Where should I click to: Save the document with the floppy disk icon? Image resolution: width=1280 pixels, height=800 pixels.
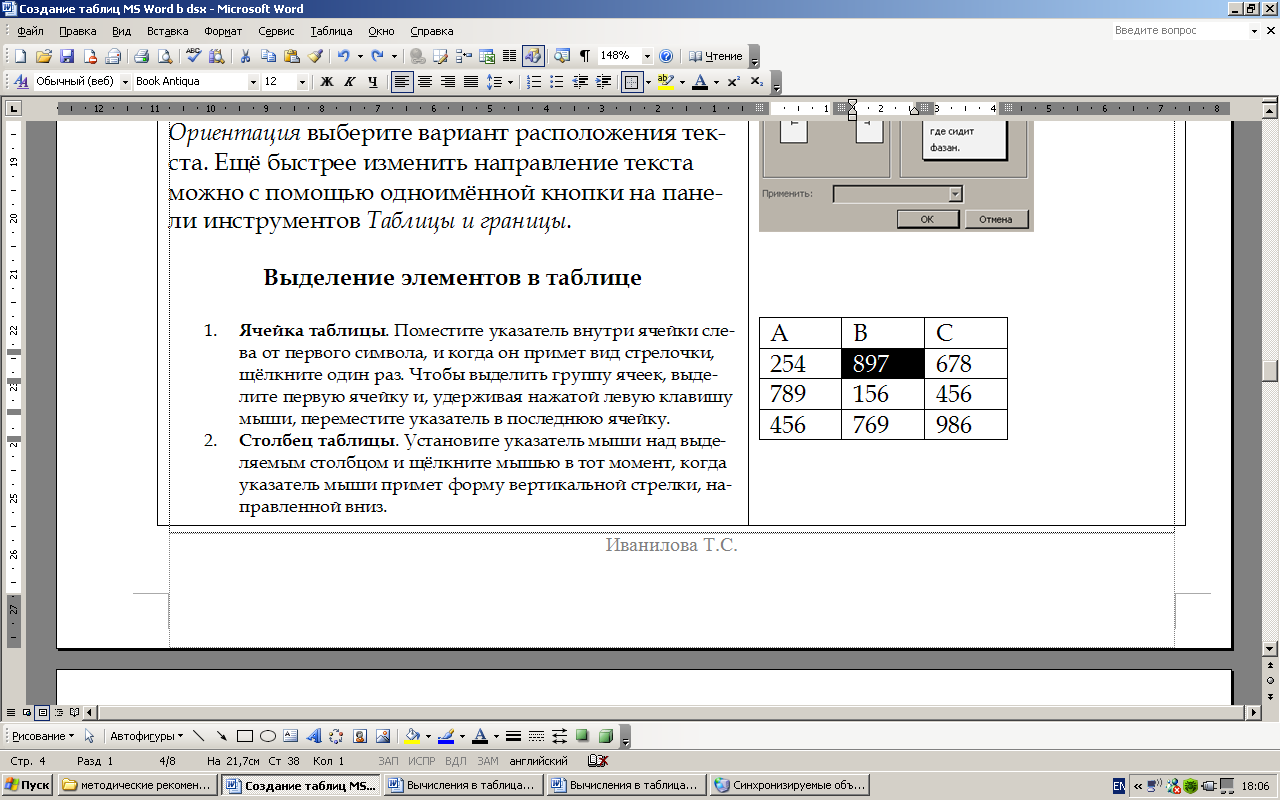[x=66, y=56]
